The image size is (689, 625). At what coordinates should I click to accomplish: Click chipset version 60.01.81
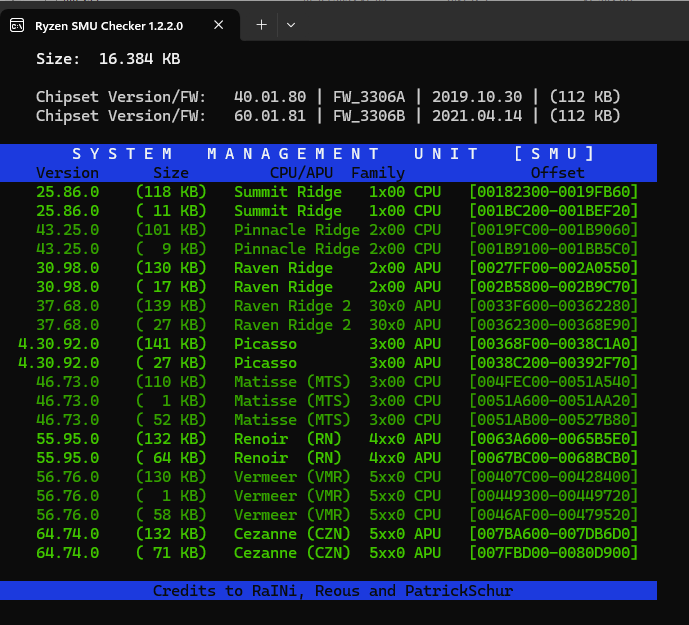point(270,116)
